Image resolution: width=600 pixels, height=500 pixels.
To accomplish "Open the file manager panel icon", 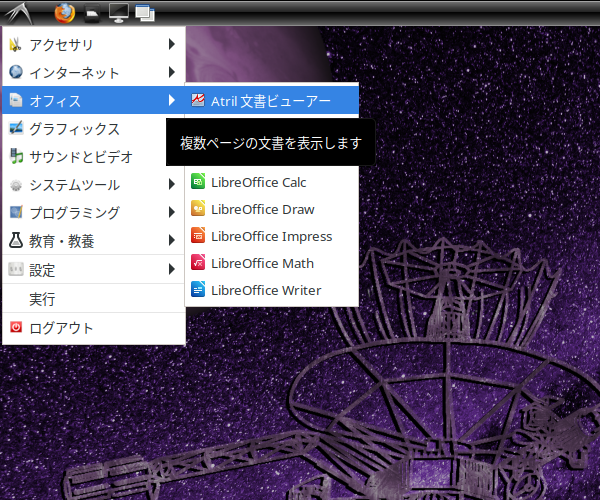I will click(x=92, y=13).
